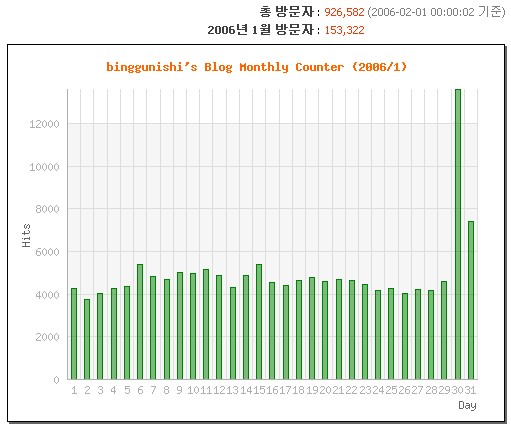Click the y-axis label 6000
The height and width of the screenshot is (425, 511).
47,252
